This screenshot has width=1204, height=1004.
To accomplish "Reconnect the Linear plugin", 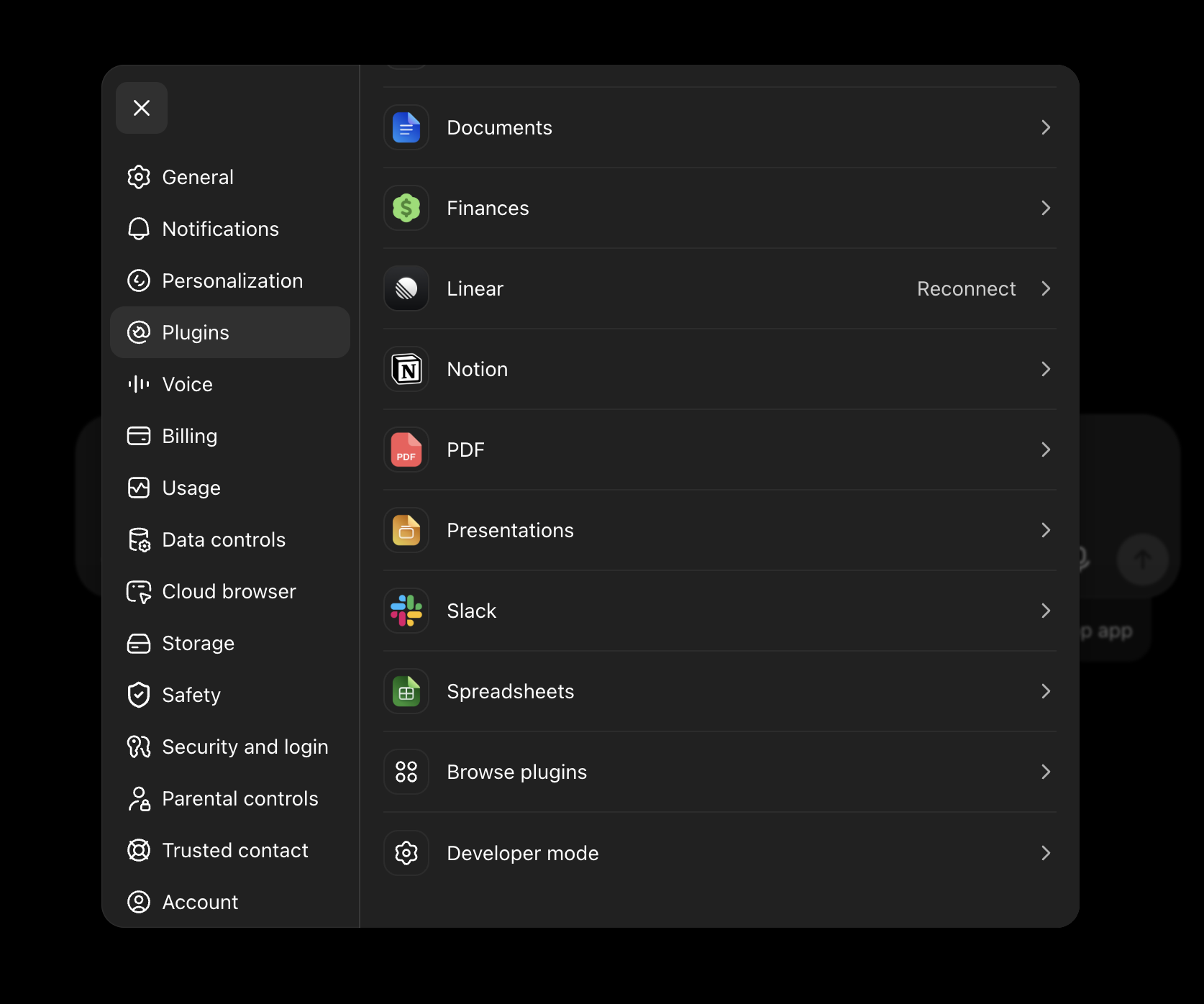I will pyautogui.click(x=966, y=288).
